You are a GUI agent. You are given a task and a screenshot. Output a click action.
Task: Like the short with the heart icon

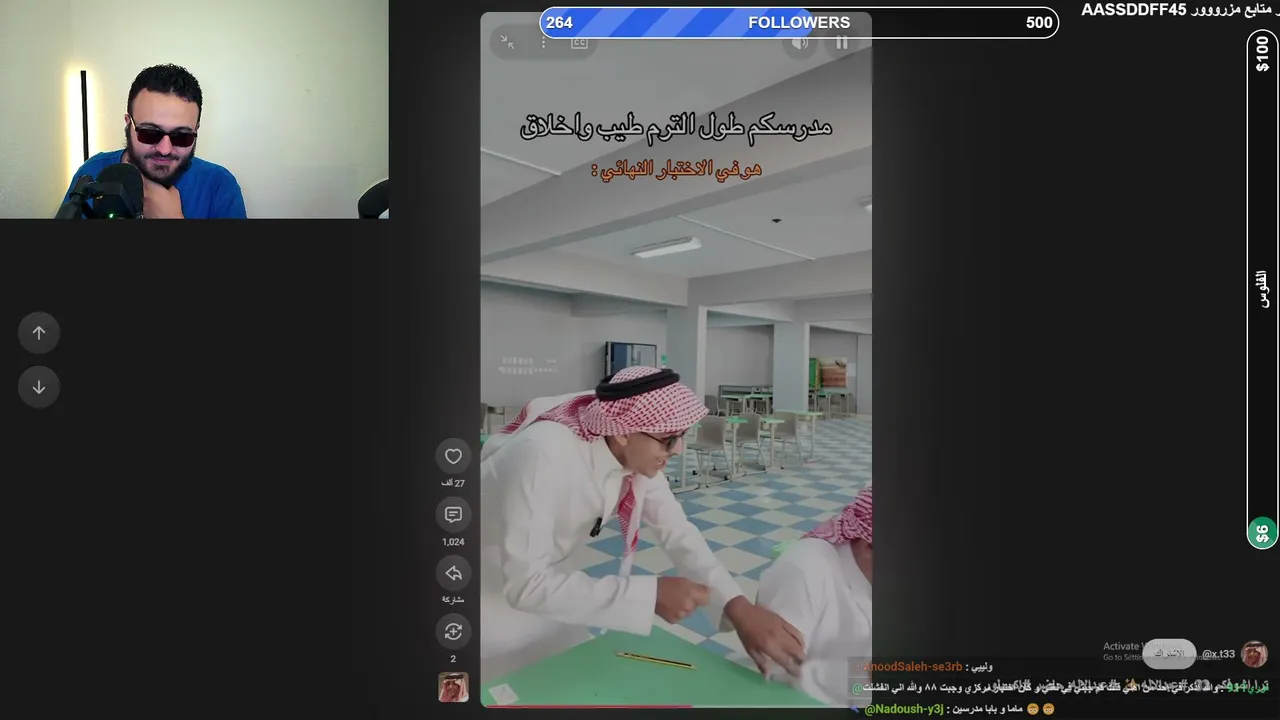453,456
